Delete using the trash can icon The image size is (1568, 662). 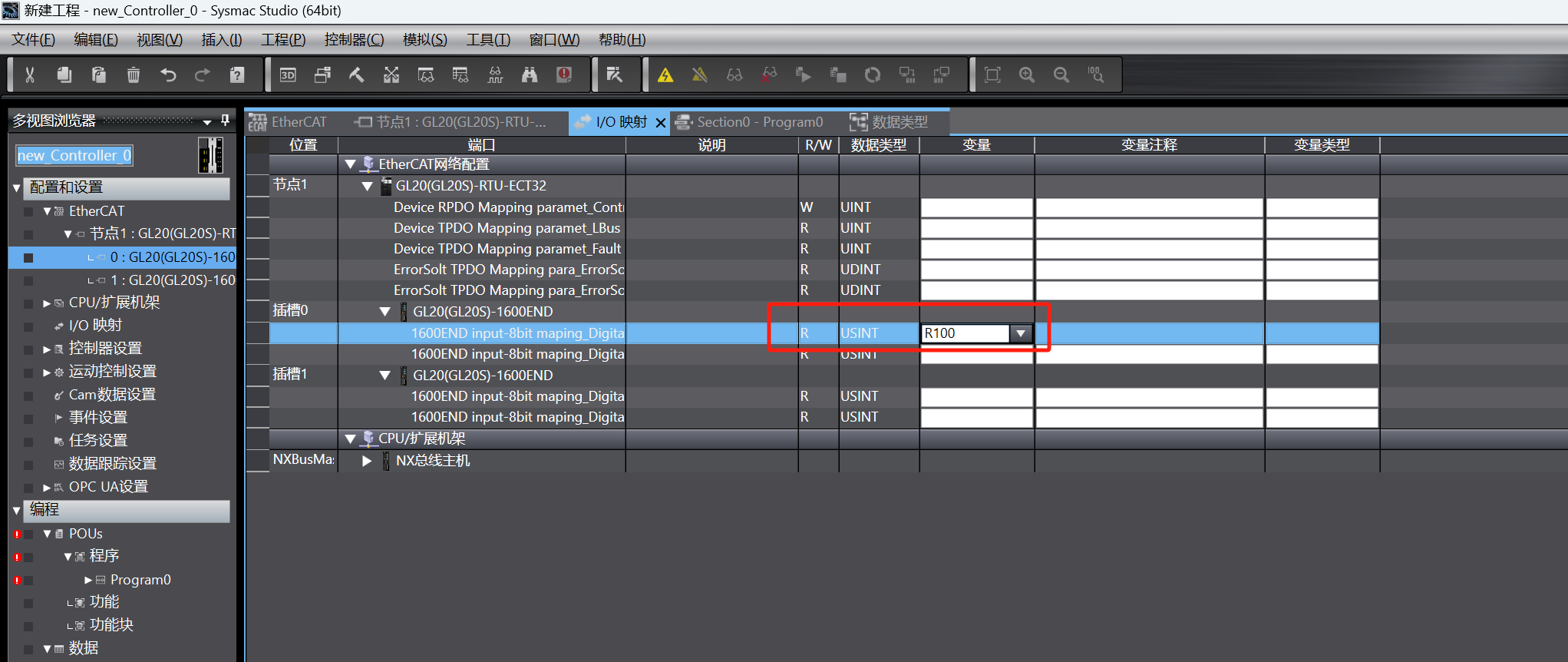click(134, 74)
